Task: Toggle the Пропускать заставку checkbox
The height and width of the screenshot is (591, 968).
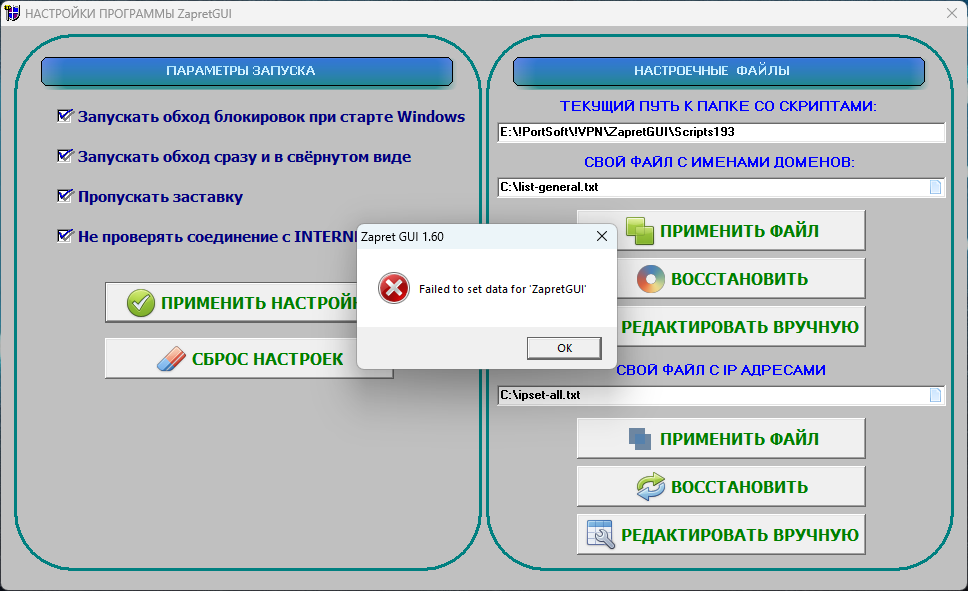Action: (x=66, y=197)
